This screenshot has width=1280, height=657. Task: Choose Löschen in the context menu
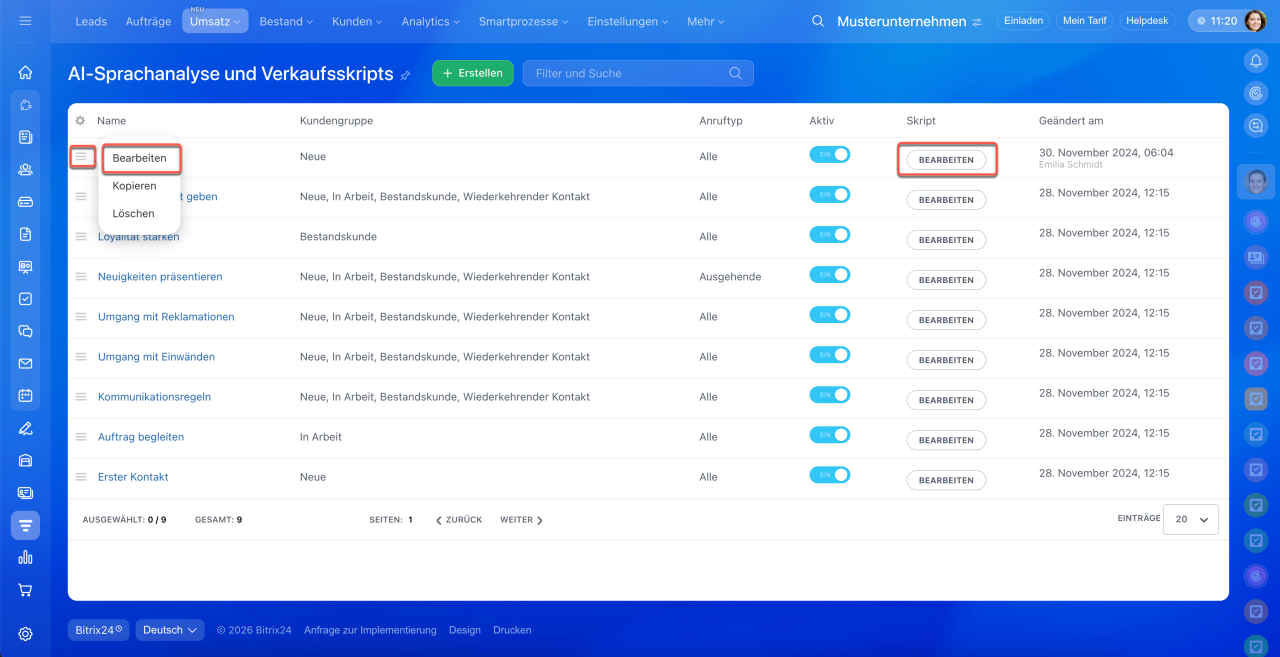tap(133, 213)
